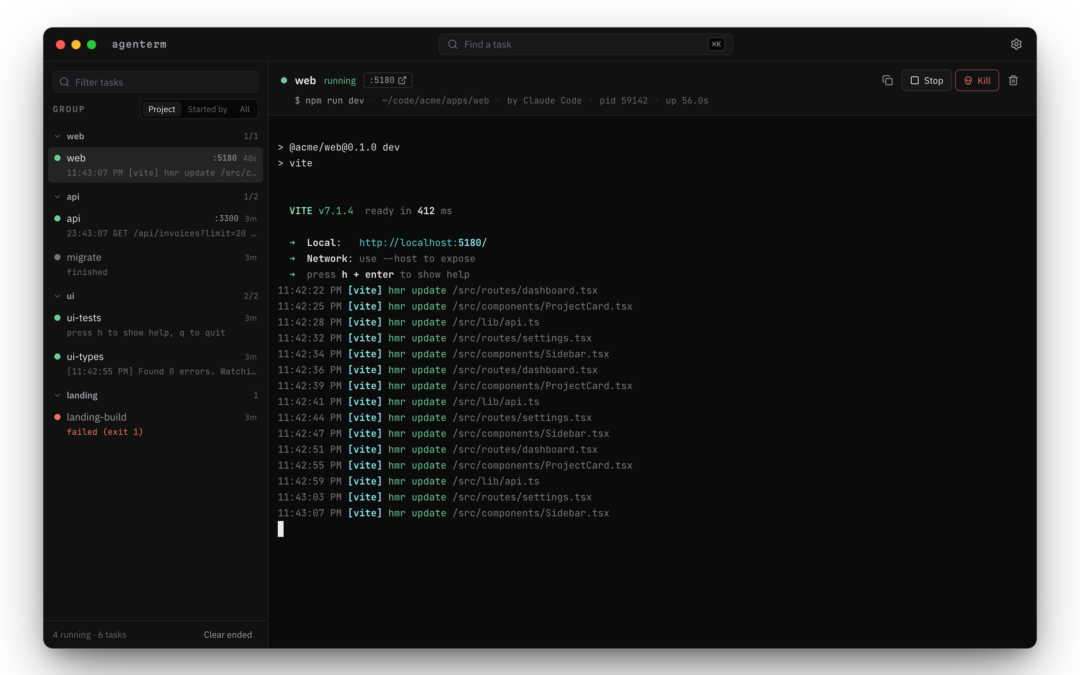Screen dimensions: 1080x675
Task: Collapse the web group
Action: (58, 136)
